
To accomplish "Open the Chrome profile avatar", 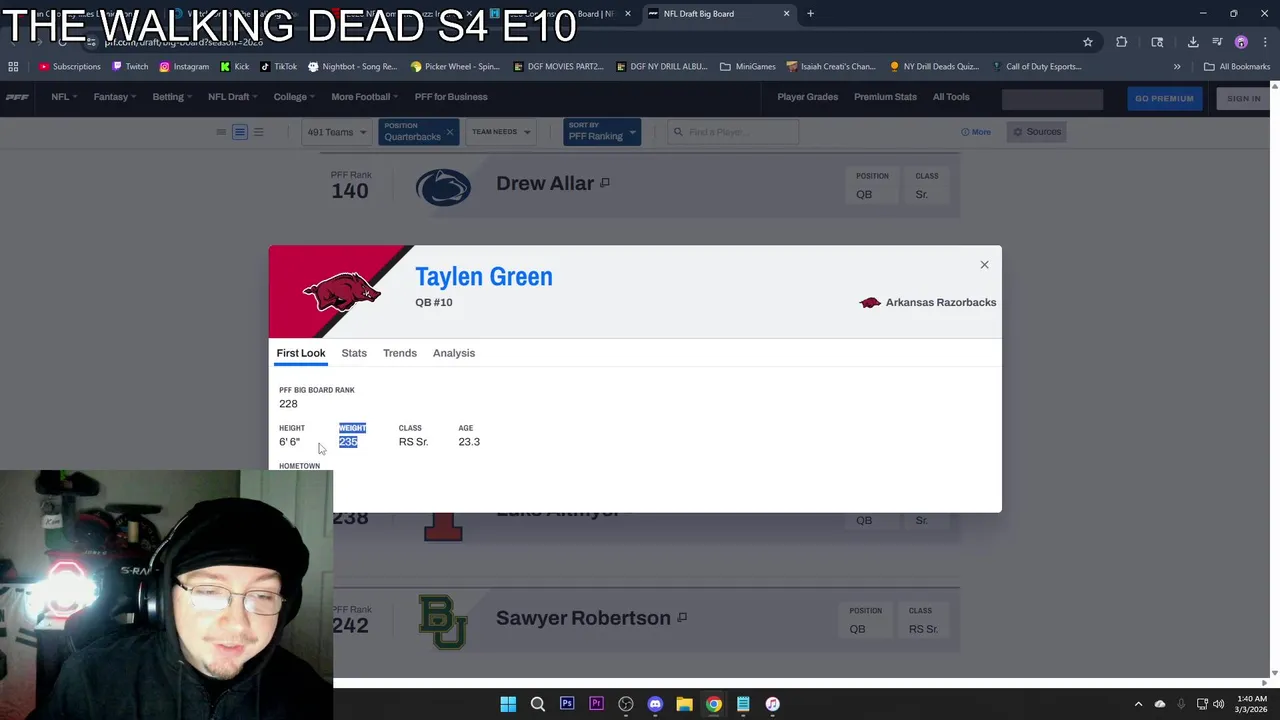I will click(1241, 42).
